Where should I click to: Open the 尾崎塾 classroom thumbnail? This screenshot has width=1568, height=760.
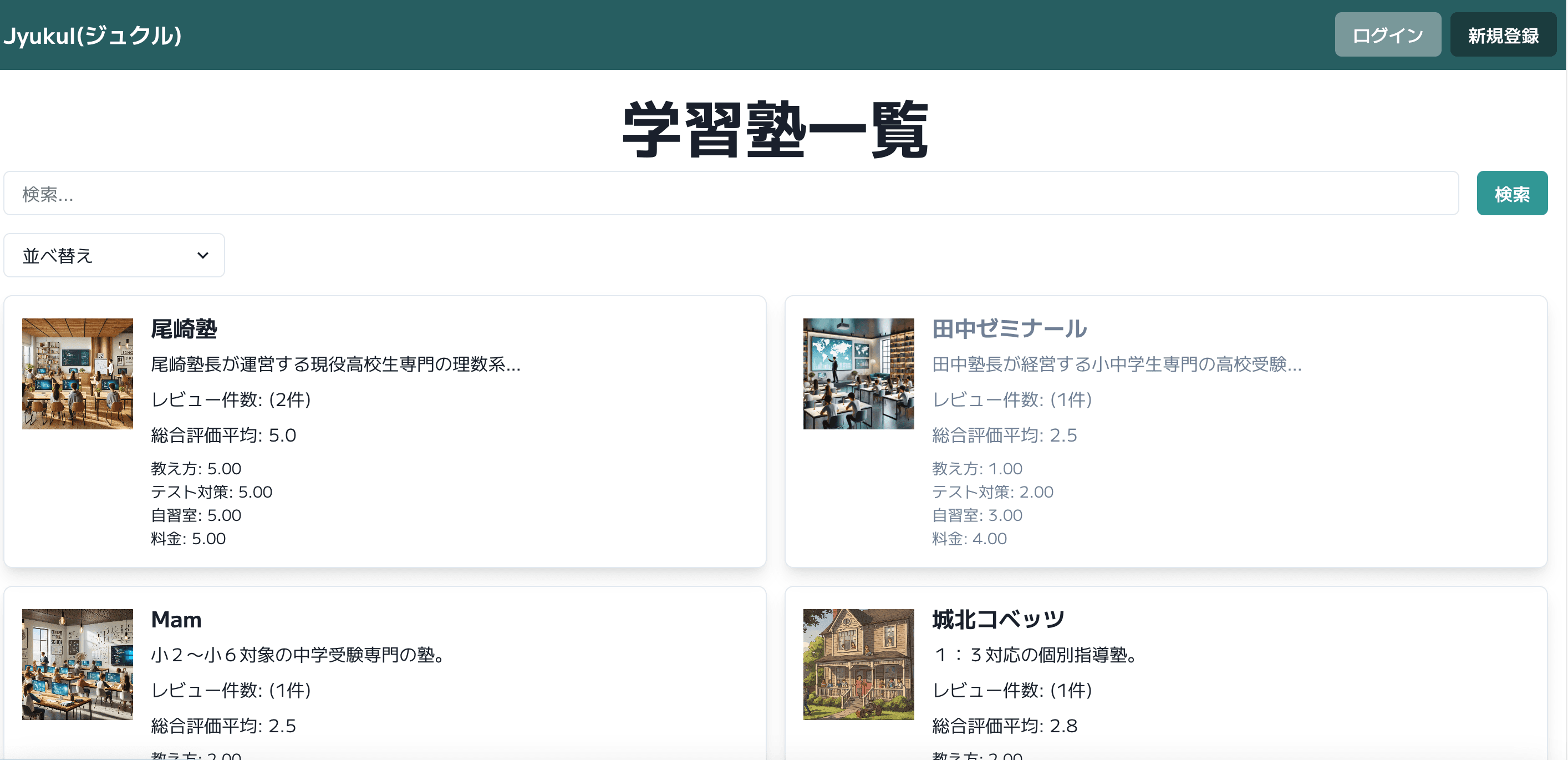pyautogui.click(x=77, y=374)
